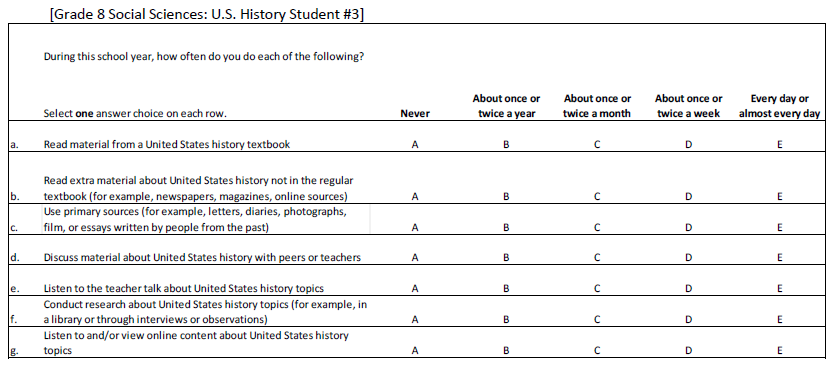This screenshot has width=836, height=370.
Task: Select option A for reading history textbook
Action: tap(415, 144)
